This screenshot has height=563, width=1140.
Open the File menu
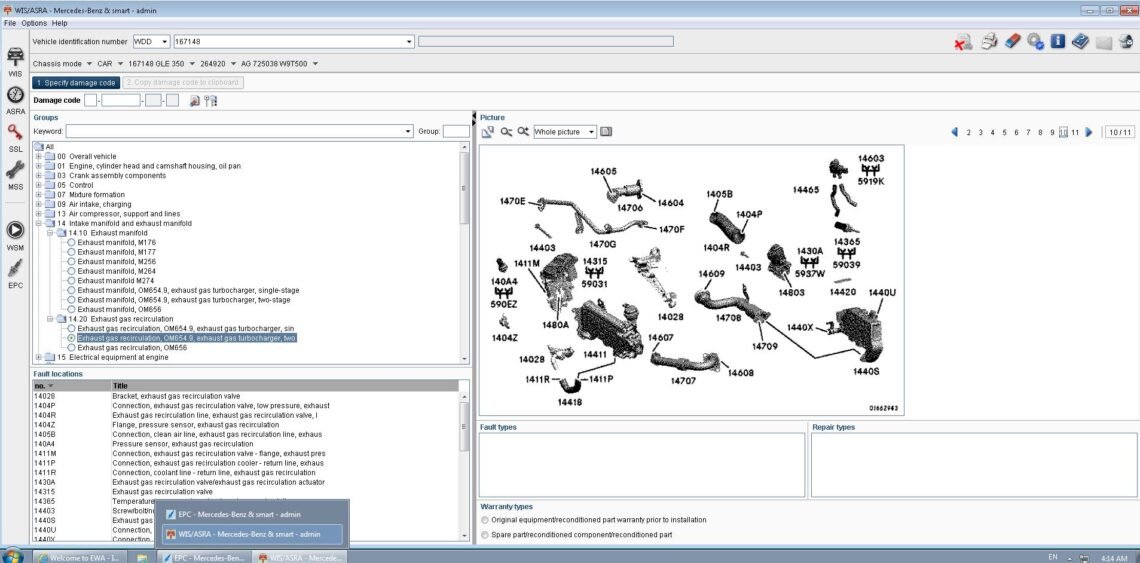(x=9, y=23)
